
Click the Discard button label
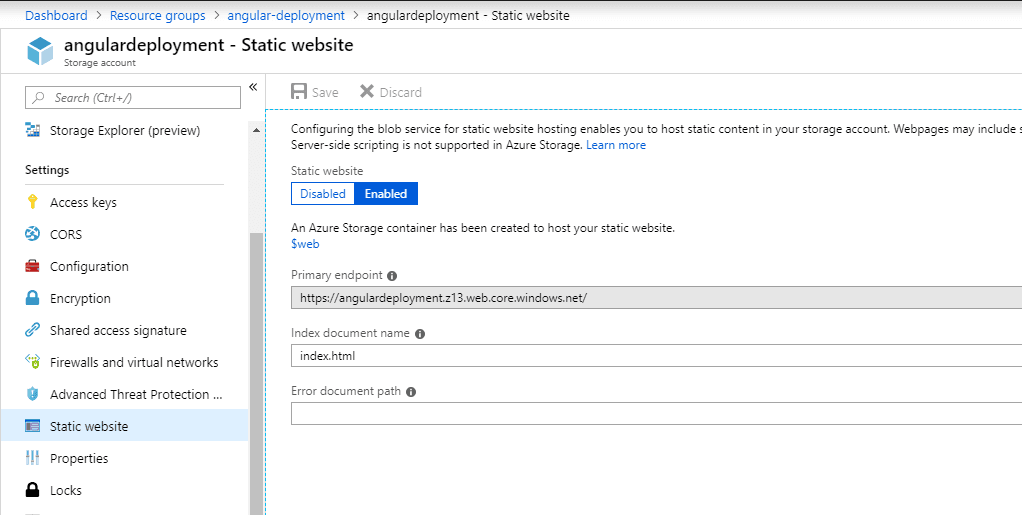[400, 93]
